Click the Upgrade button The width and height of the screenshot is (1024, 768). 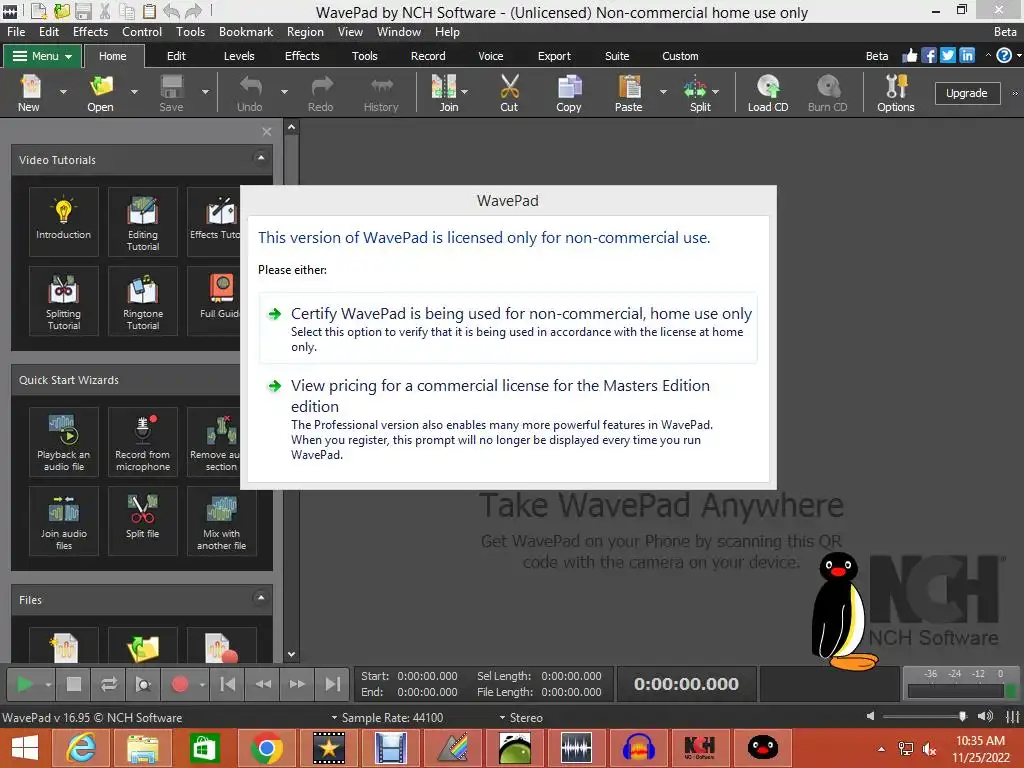[967, 93]
